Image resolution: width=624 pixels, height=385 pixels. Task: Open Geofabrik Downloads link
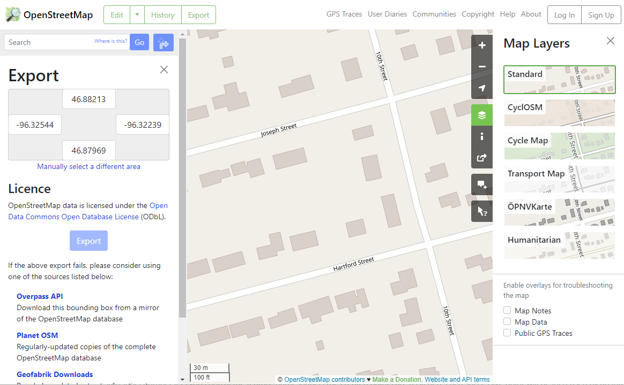(55, 374)
